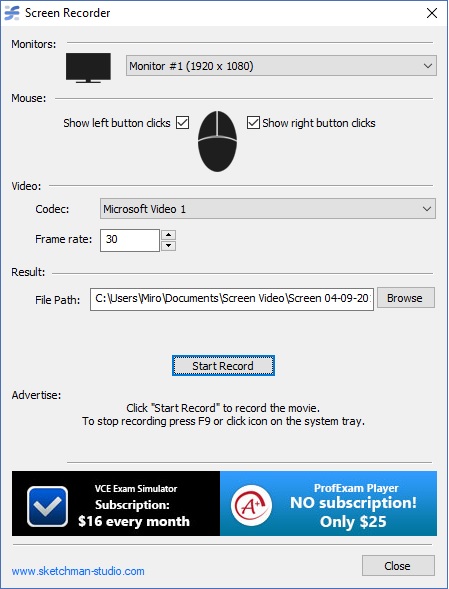The width and height of the screenshot is (449, 589).
Task: Click into the Frame rate value field
Action: coord(130,240)
